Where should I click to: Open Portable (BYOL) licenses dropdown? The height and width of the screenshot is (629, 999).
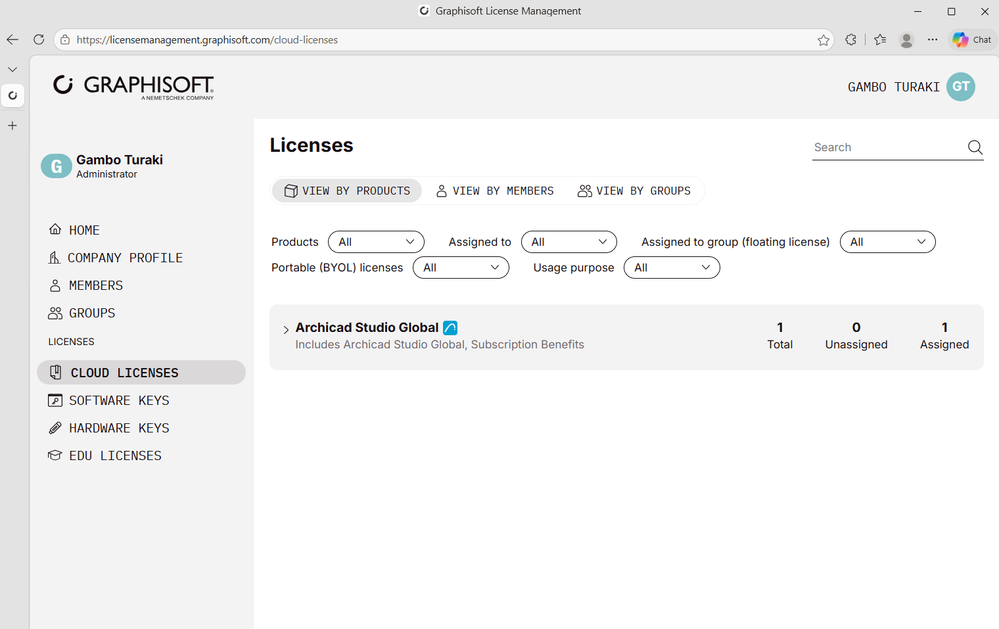click(x=461, y=268)
